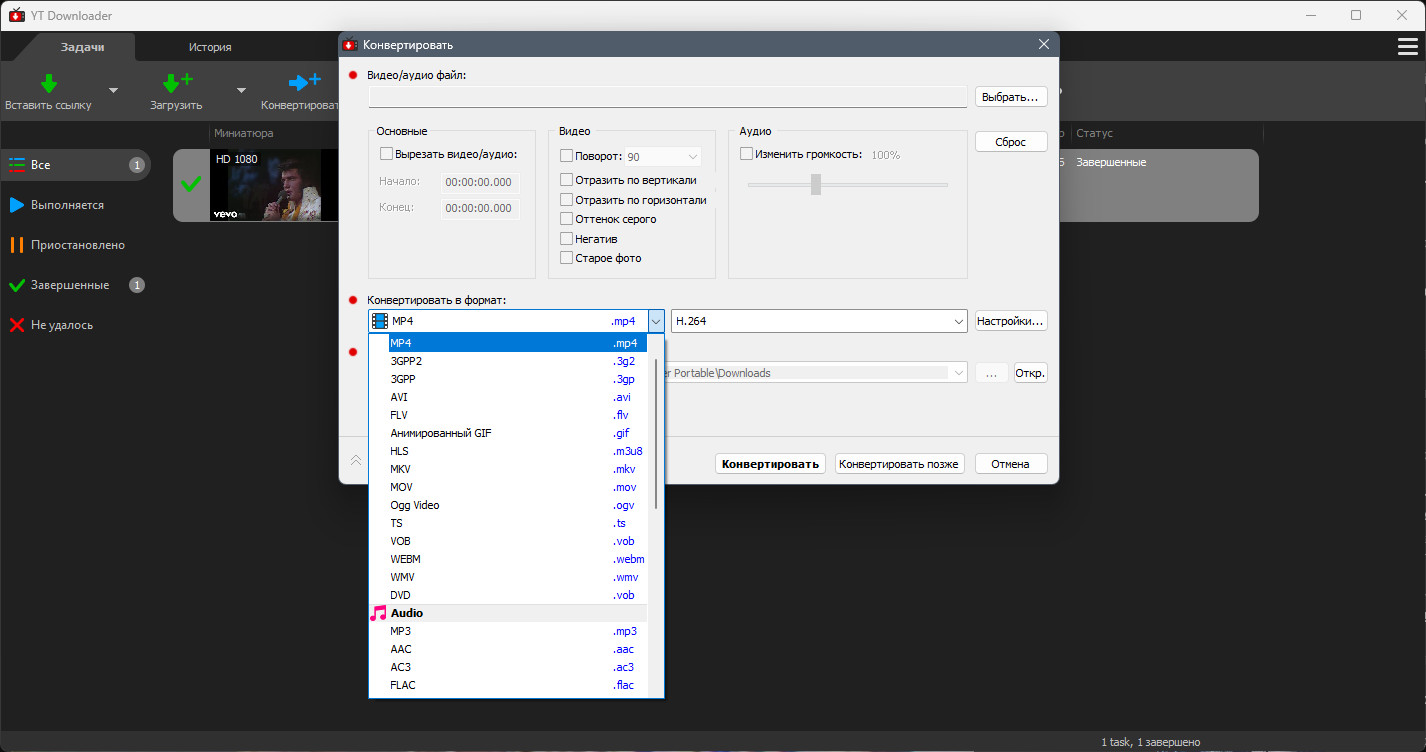Open the H.264 codec dropdown

pyautogui.click(x=819, y=321)
